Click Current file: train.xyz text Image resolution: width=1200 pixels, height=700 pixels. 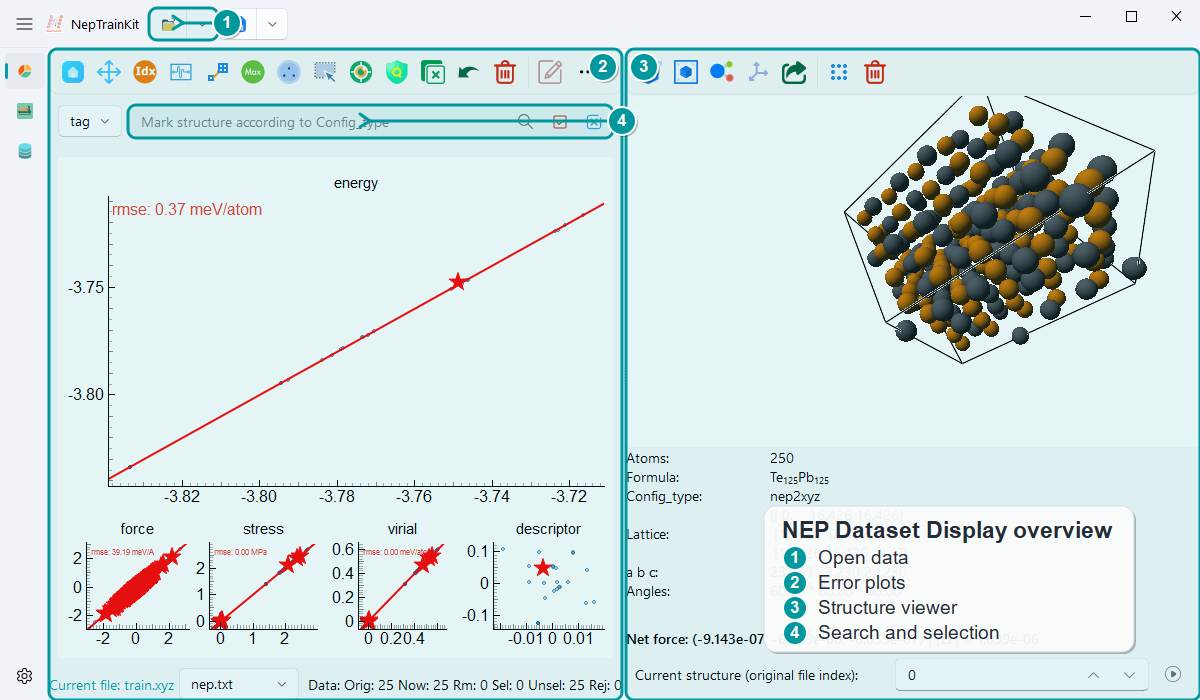[x=111, y=685]
